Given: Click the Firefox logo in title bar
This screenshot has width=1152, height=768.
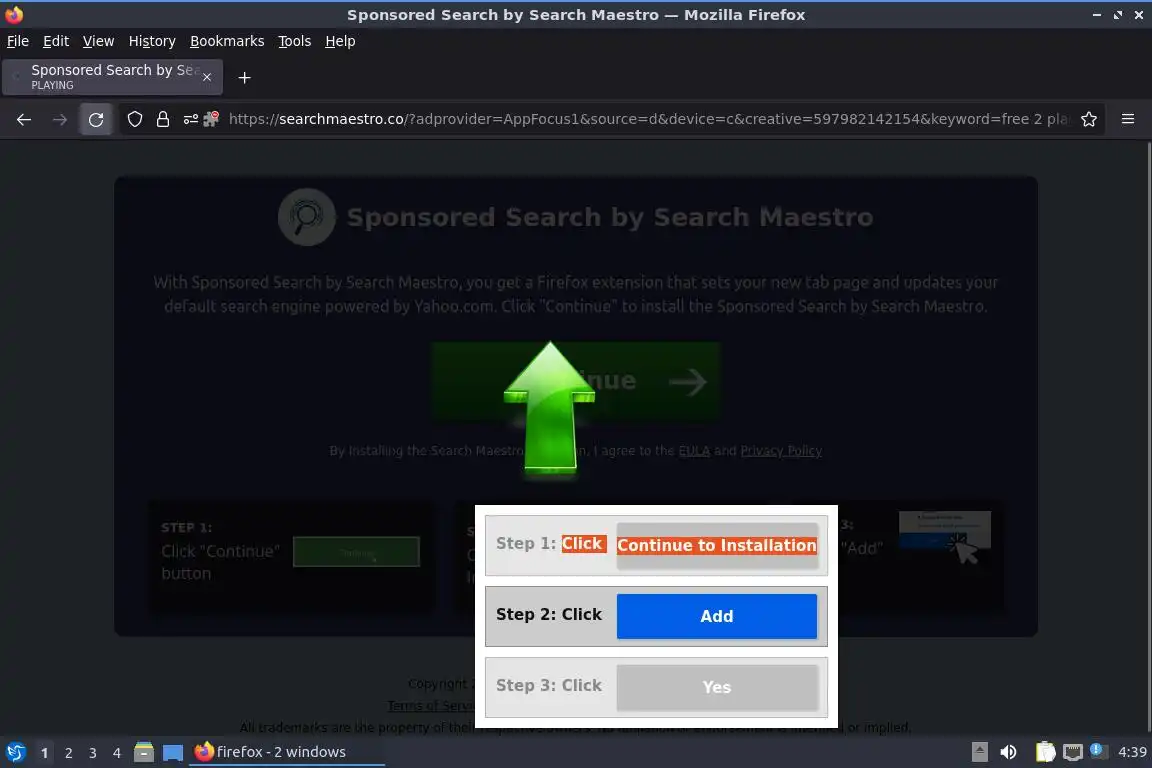Looking at the screenshot, I should click(14, 14).
